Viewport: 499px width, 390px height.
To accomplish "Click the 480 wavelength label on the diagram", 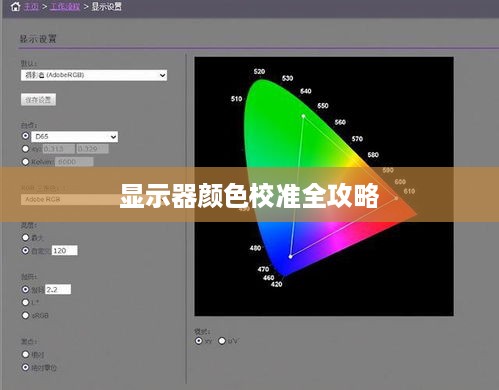I will click(x=255, y=248).
